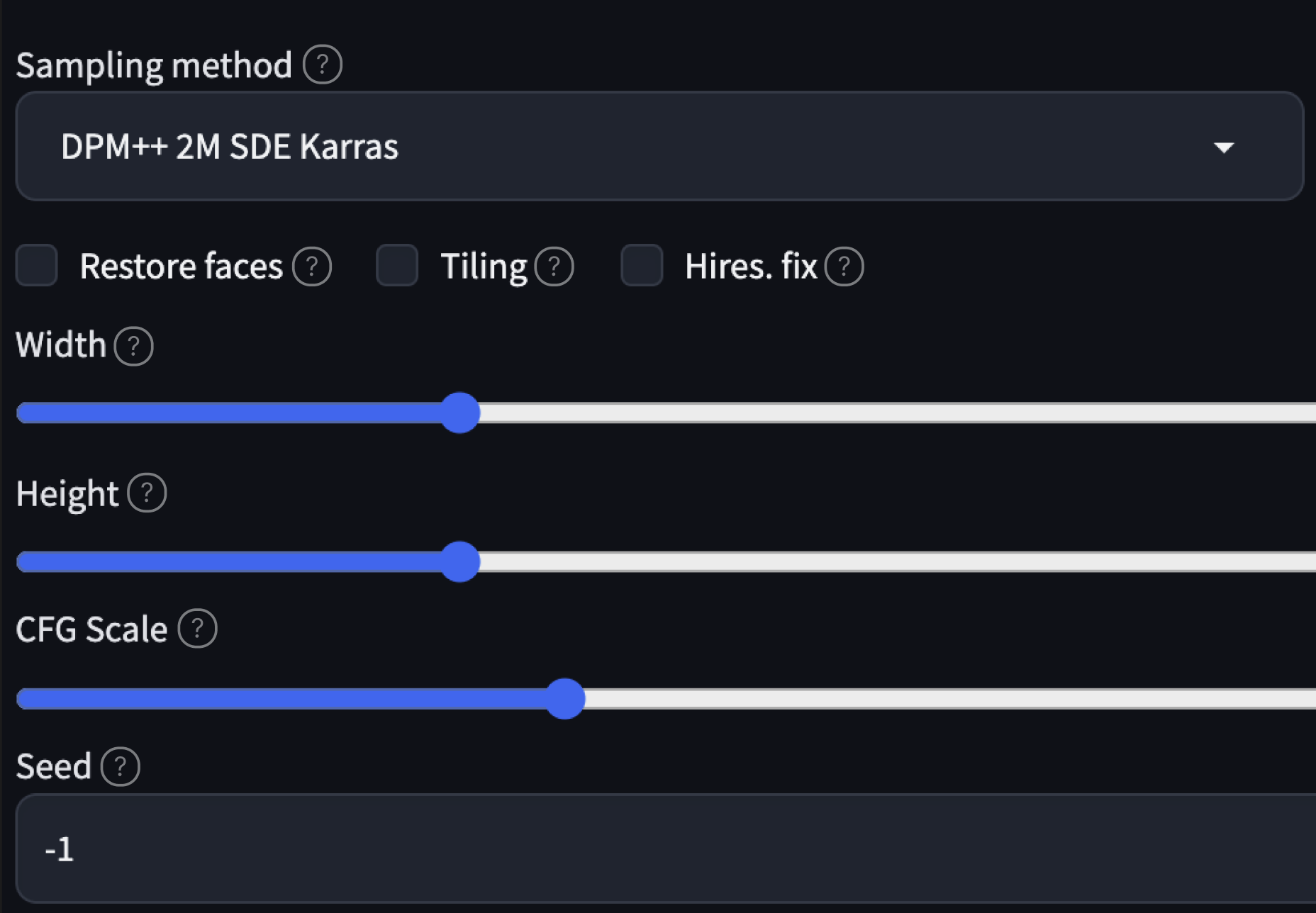This screenshot has width=1316, height=913.
Task: Click the help icon beside Sampling method
Action: 321,65
